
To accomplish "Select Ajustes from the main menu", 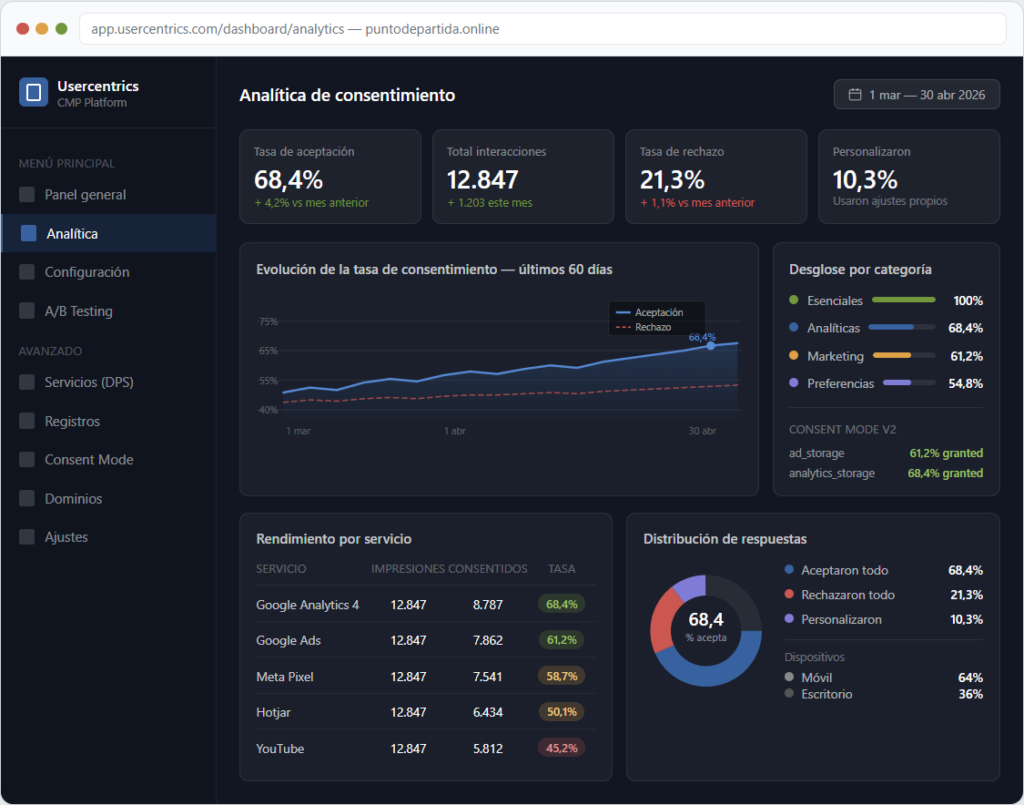I will tap(26, 537).
